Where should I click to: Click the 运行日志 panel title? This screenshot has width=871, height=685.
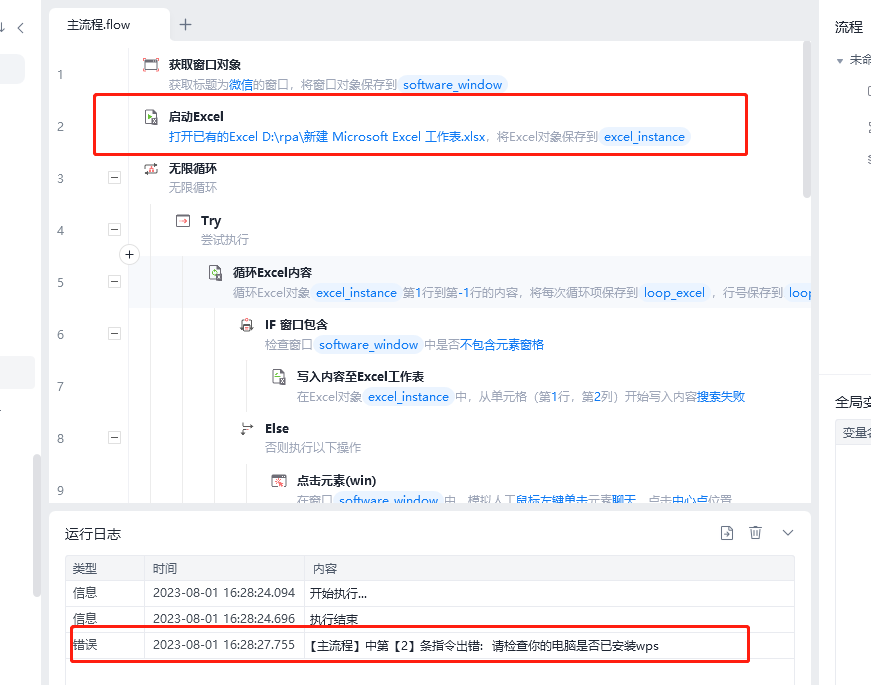(93, 534)
